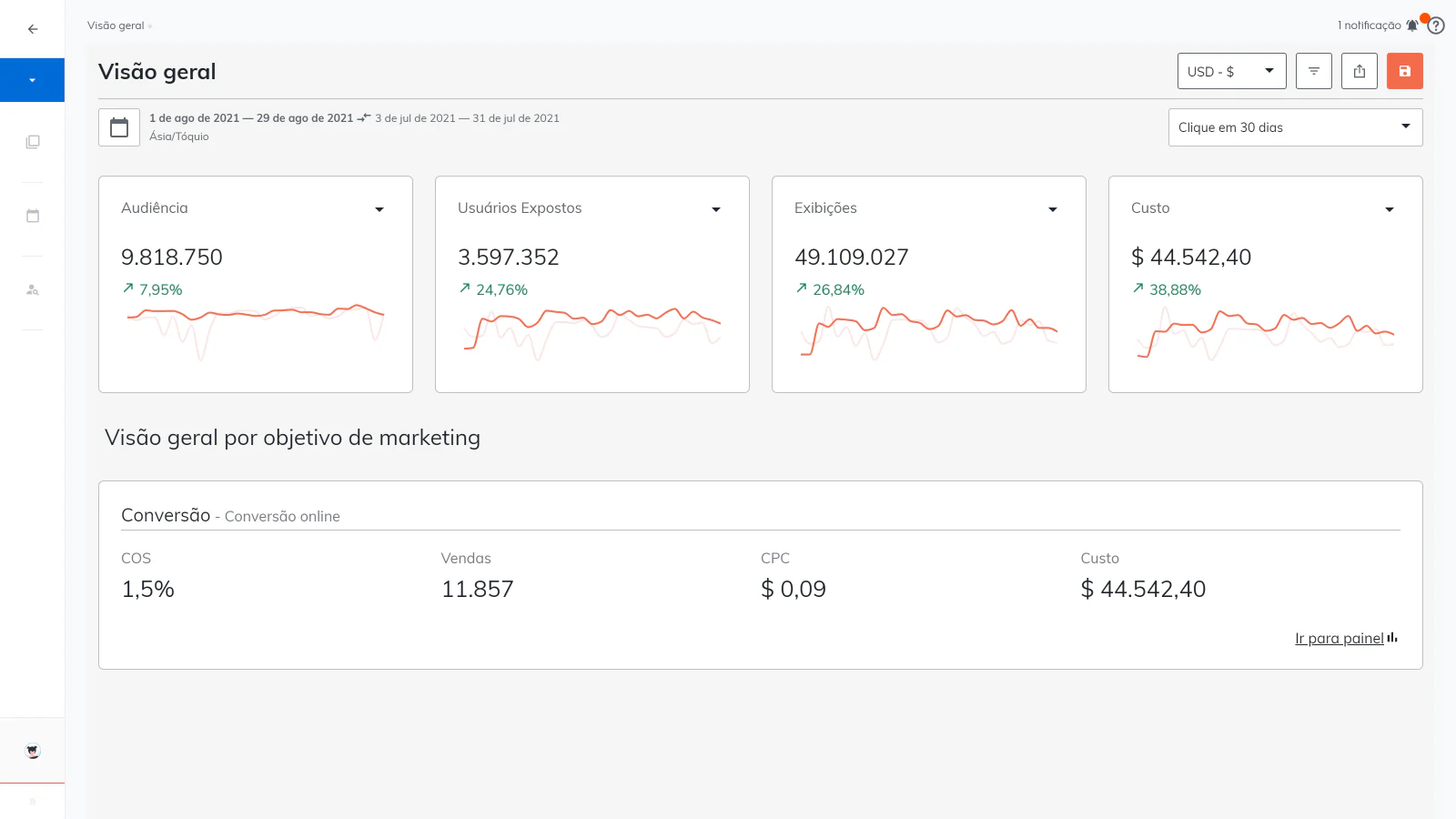Image resolution: width=1456 pixels, height=819 pixels.
Task: Click the filter icon button
Action: pyautogui.click(x=1314, y=71)
